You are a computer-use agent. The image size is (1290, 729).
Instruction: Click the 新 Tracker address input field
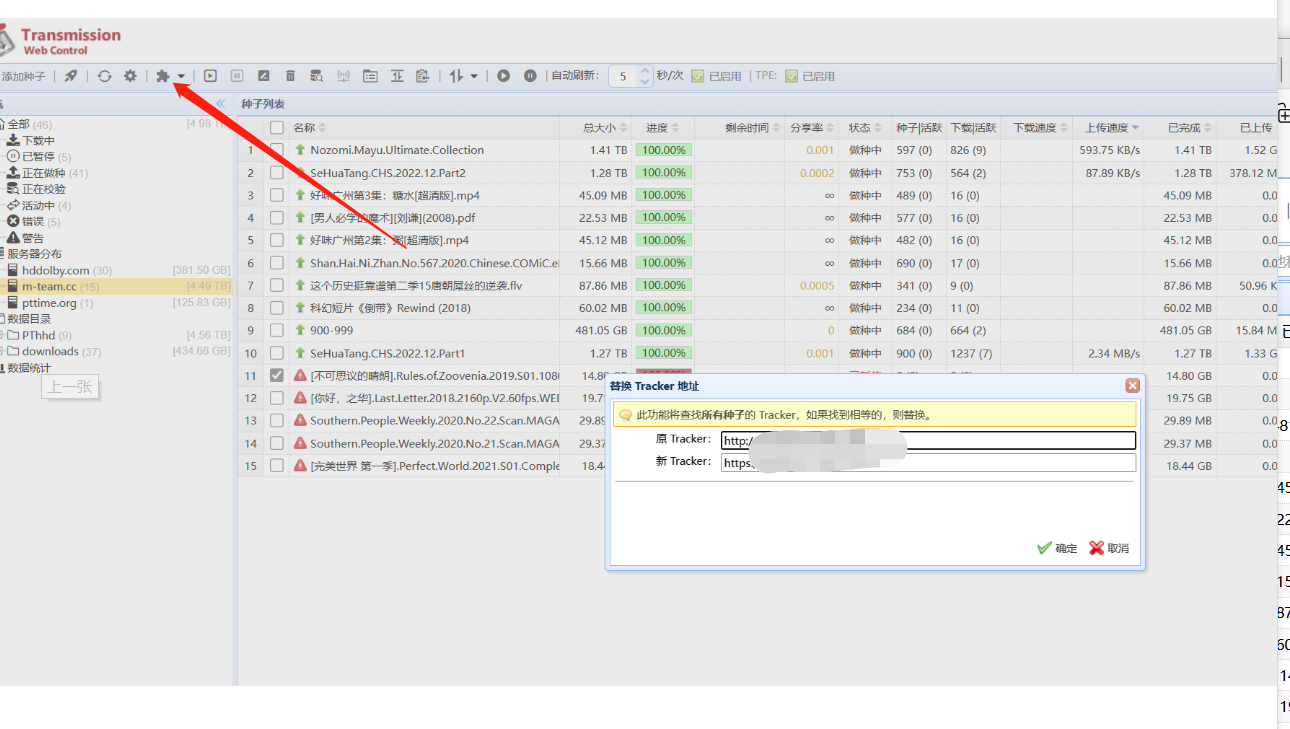pos(928,462)
